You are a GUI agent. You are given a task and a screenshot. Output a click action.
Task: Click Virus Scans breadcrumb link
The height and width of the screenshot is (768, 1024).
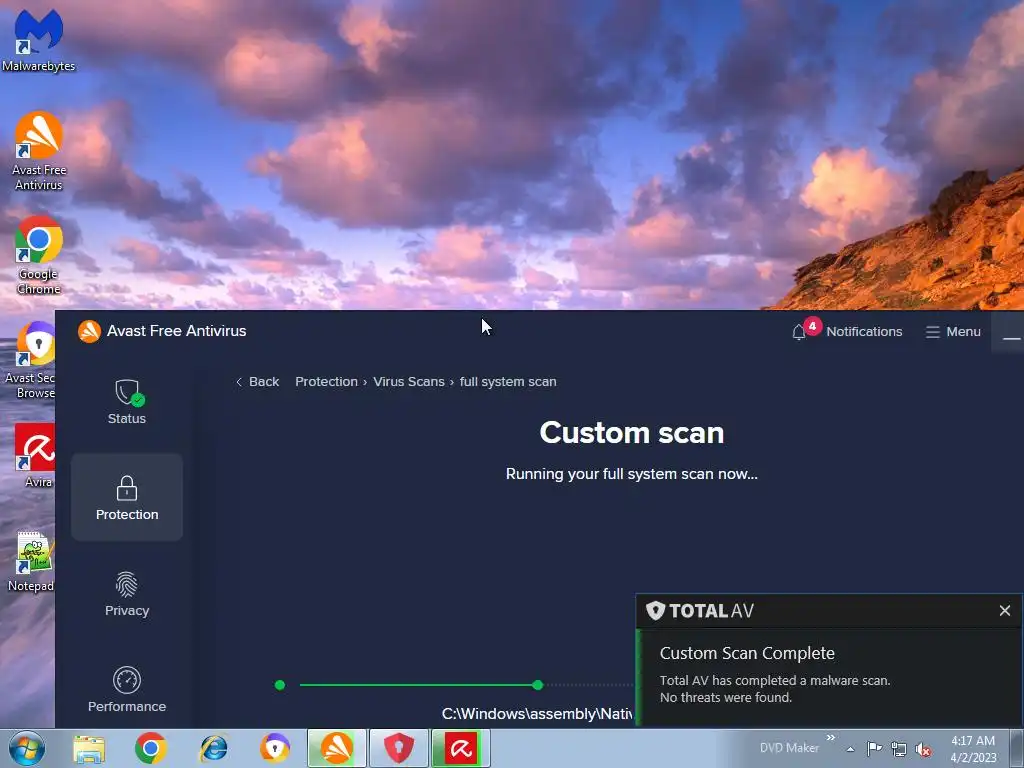(x=409, y=381)
